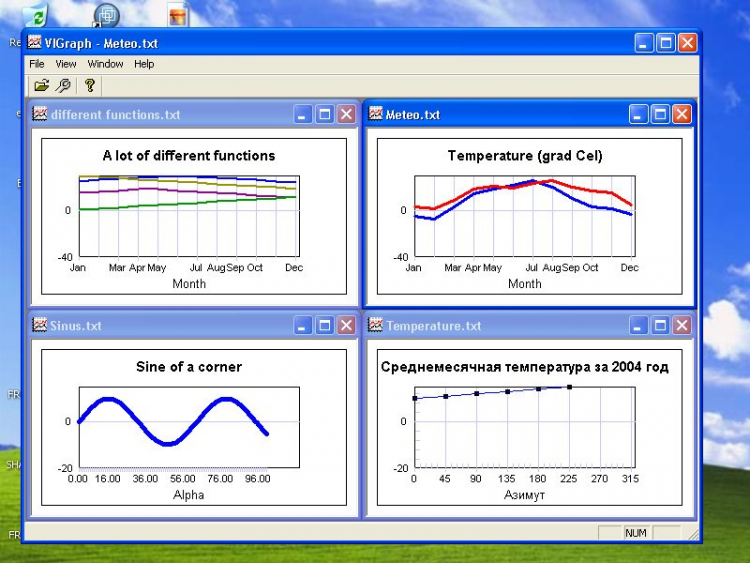
Task: Click the chart title 'A lot of different functions'
Action: click(x=189, y=155)
